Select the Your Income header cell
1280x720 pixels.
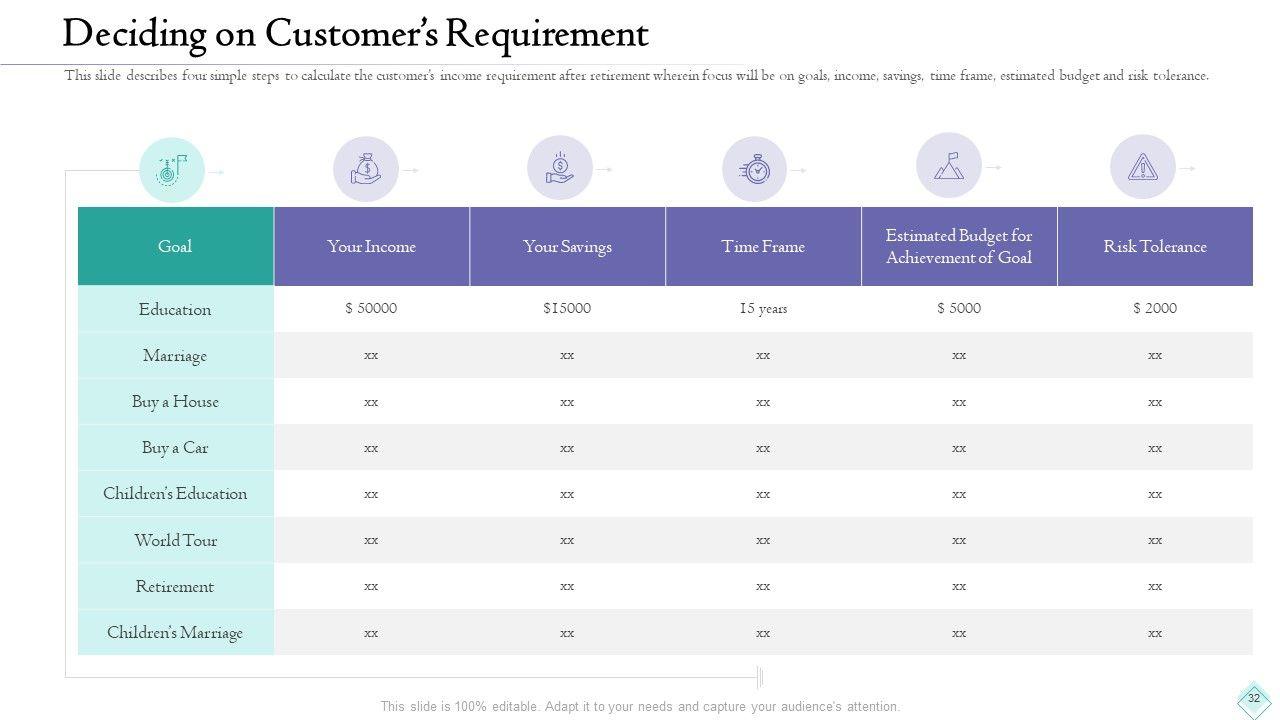point(371,246)
